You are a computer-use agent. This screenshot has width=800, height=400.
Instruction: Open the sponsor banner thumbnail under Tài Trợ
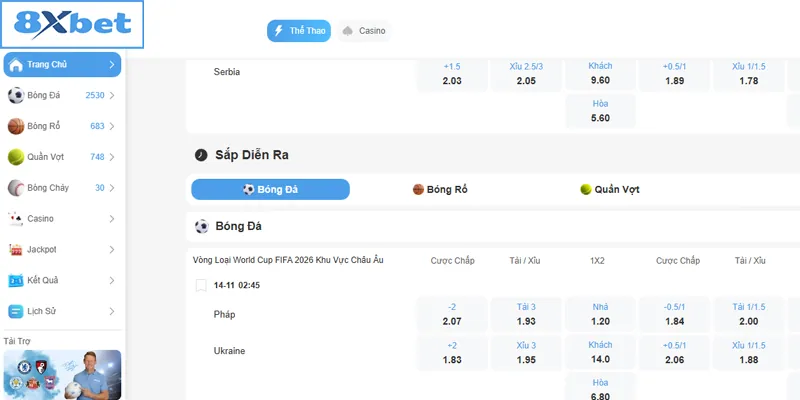[62, 374]
